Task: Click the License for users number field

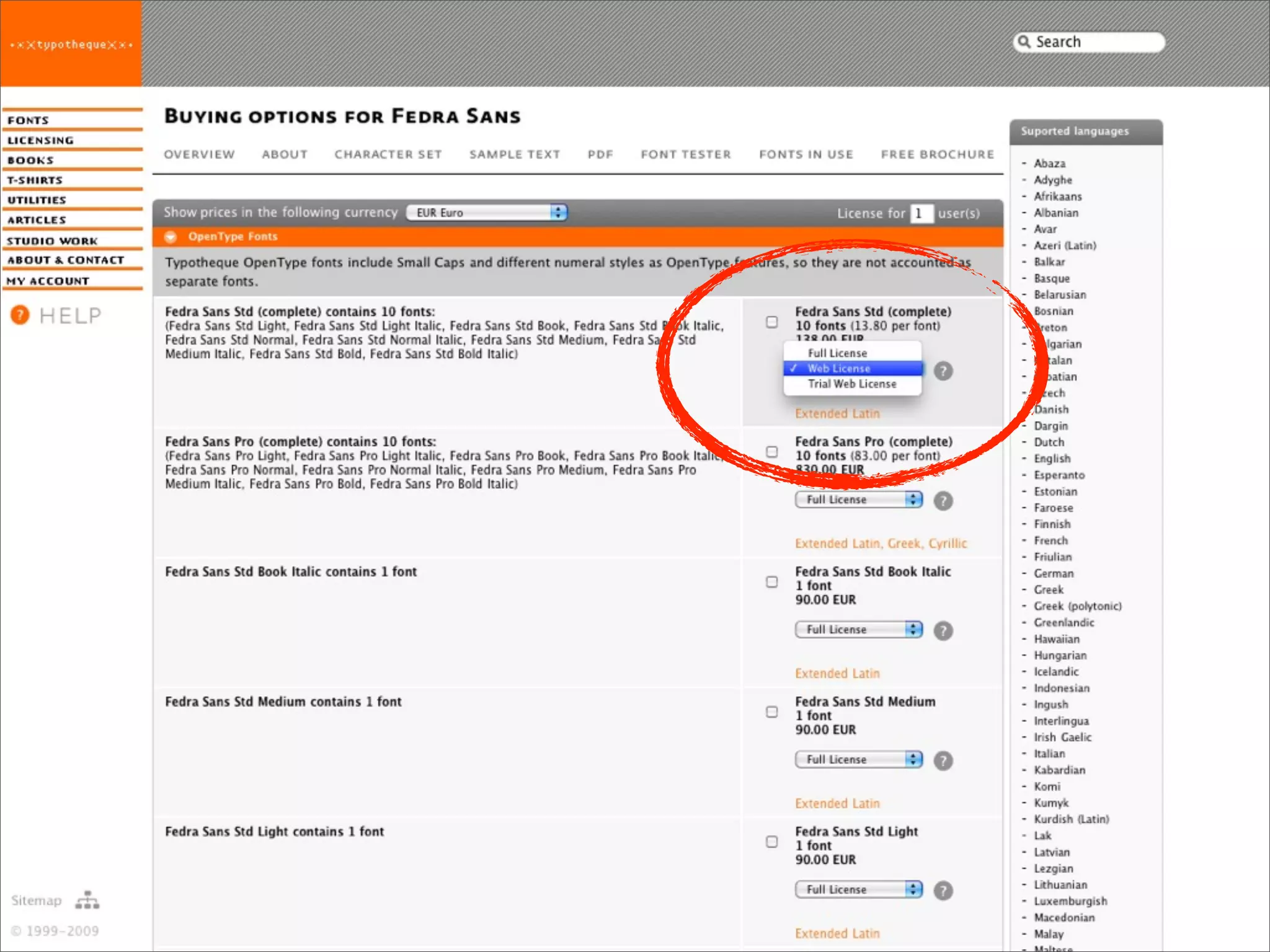Action: 921,213
